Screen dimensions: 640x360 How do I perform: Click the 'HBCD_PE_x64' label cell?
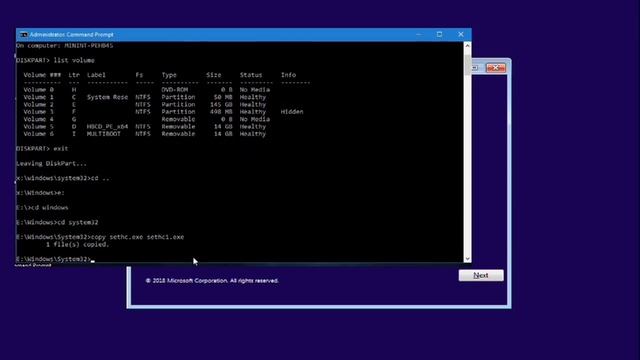point(107,127)
